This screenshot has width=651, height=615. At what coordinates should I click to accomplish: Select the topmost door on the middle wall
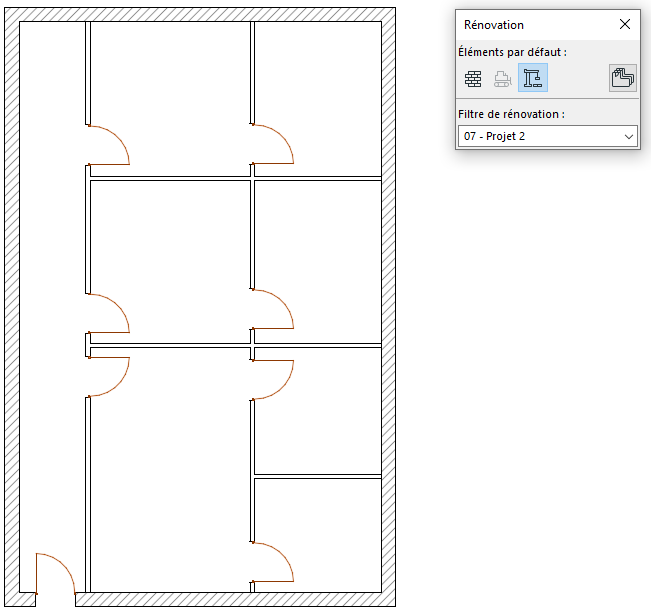(272, 146)
